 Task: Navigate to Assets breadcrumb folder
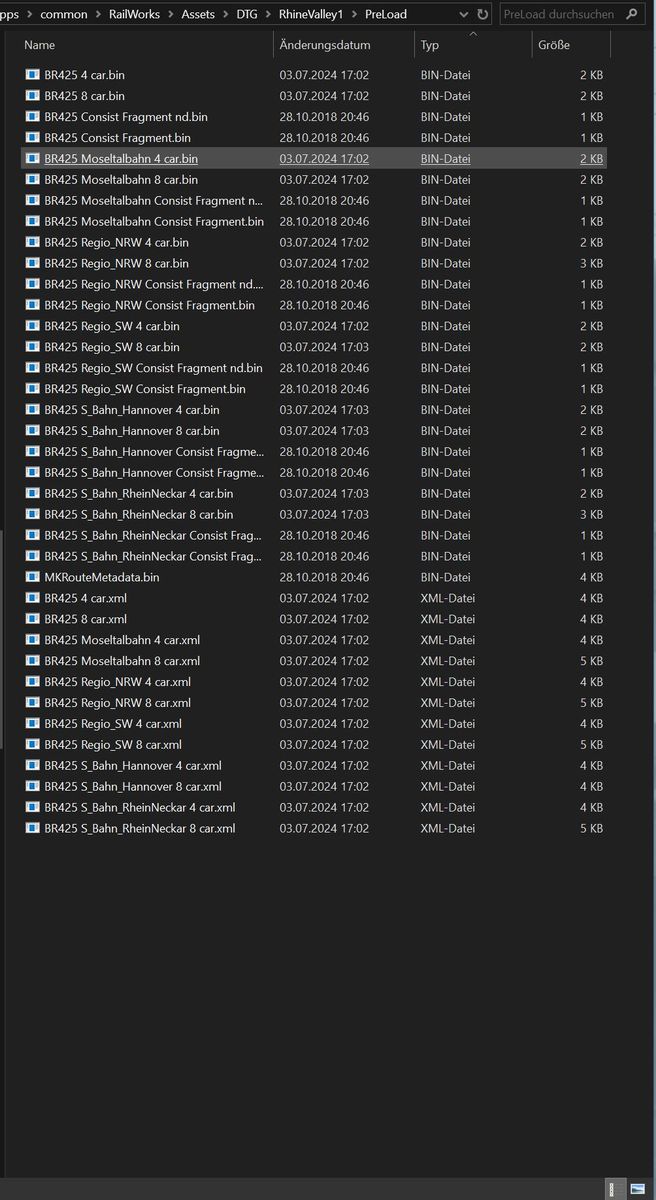pos(198,15)
